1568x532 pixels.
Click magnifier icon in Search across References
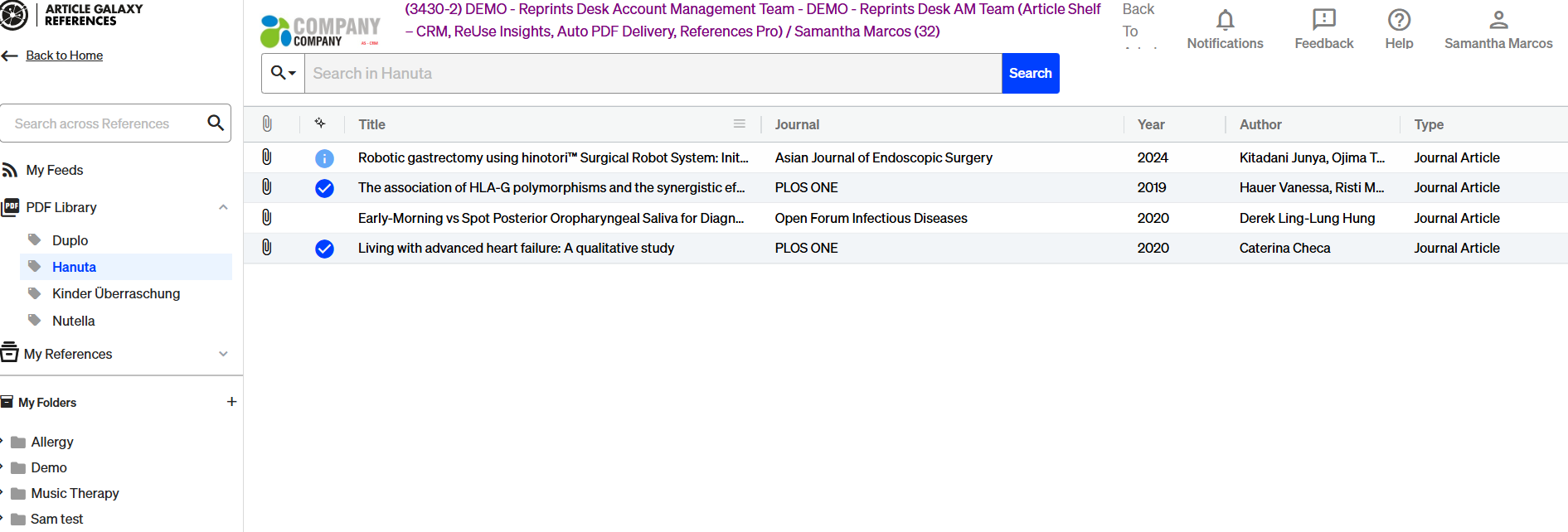[x=216, y=123]
